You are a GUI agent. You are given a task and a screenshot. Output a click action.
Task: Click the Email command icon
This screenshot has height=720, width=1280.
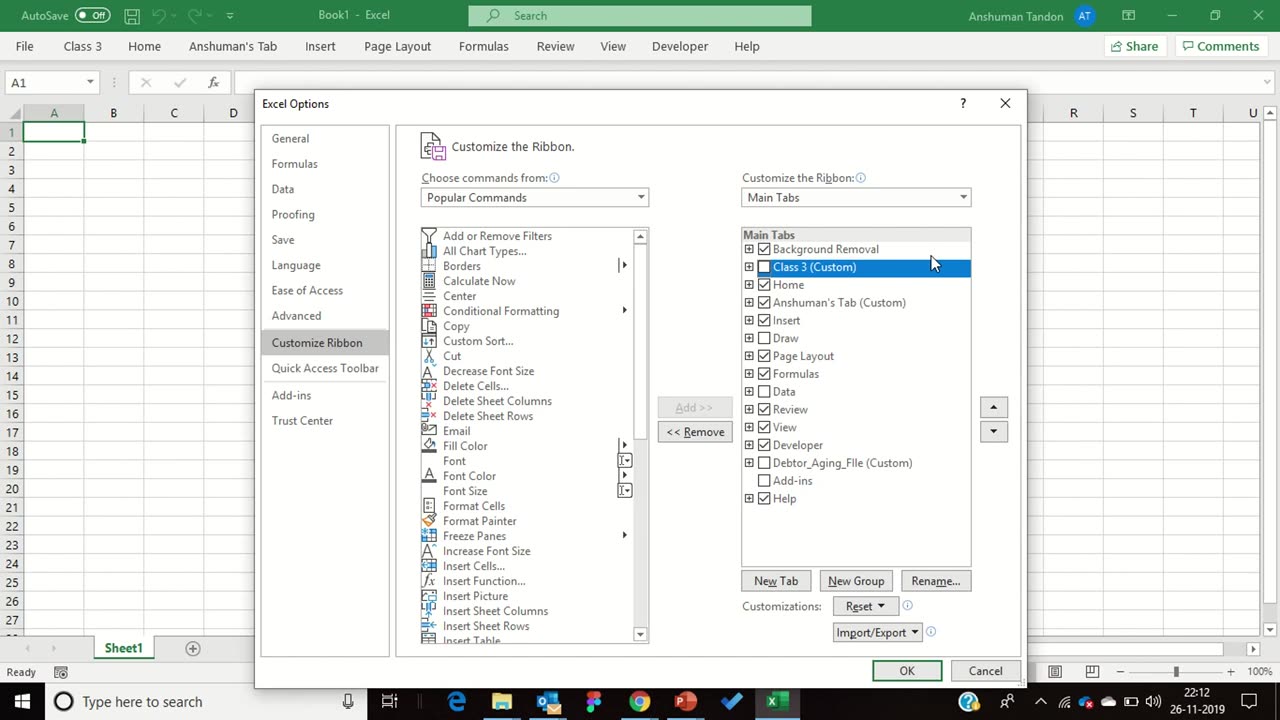[x=429, y=431]
